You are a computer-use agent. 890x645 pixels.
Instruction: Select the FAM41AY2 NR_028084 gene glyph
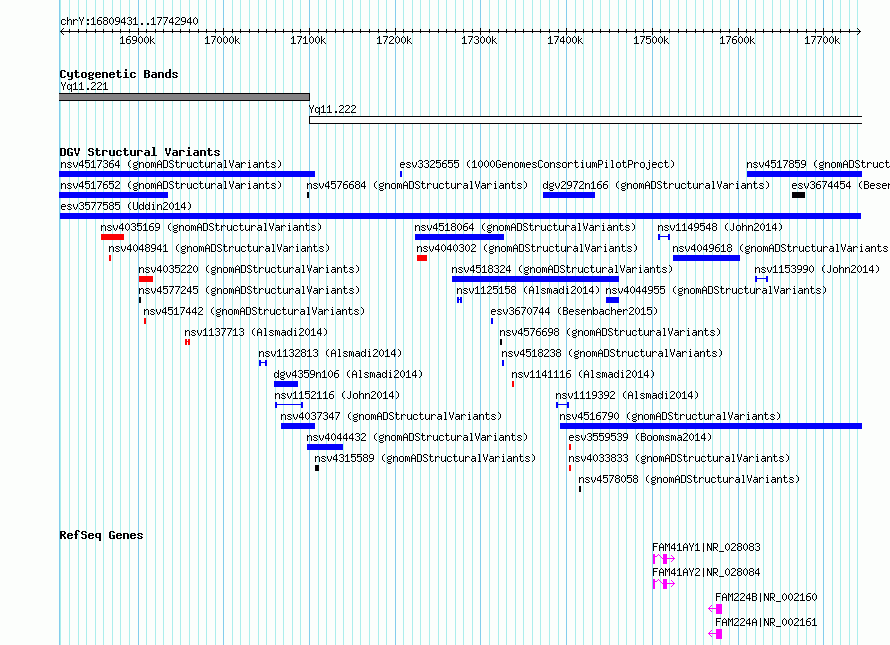click(x=664, y=584)
